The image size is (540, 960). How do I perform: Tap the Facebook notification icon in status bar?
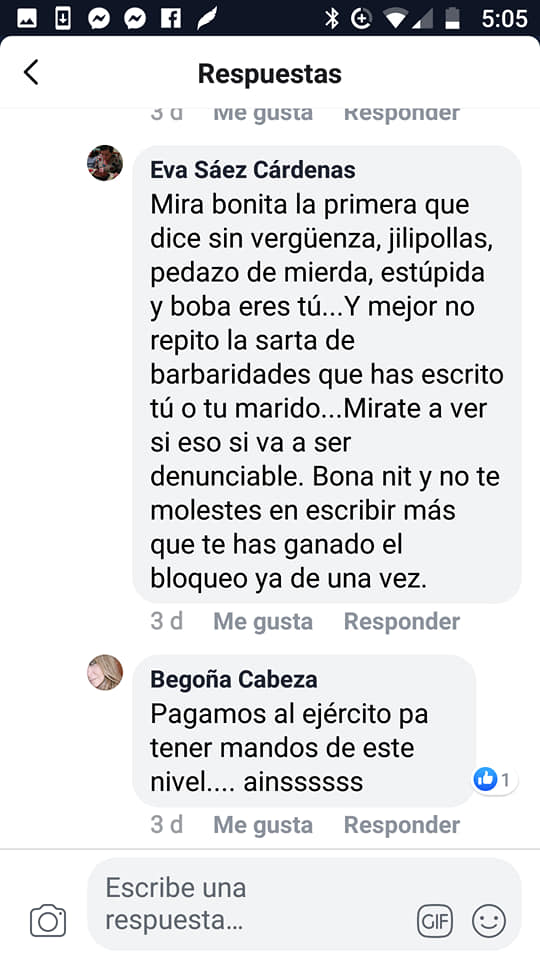pyautogui.click(x=171, y=19)
